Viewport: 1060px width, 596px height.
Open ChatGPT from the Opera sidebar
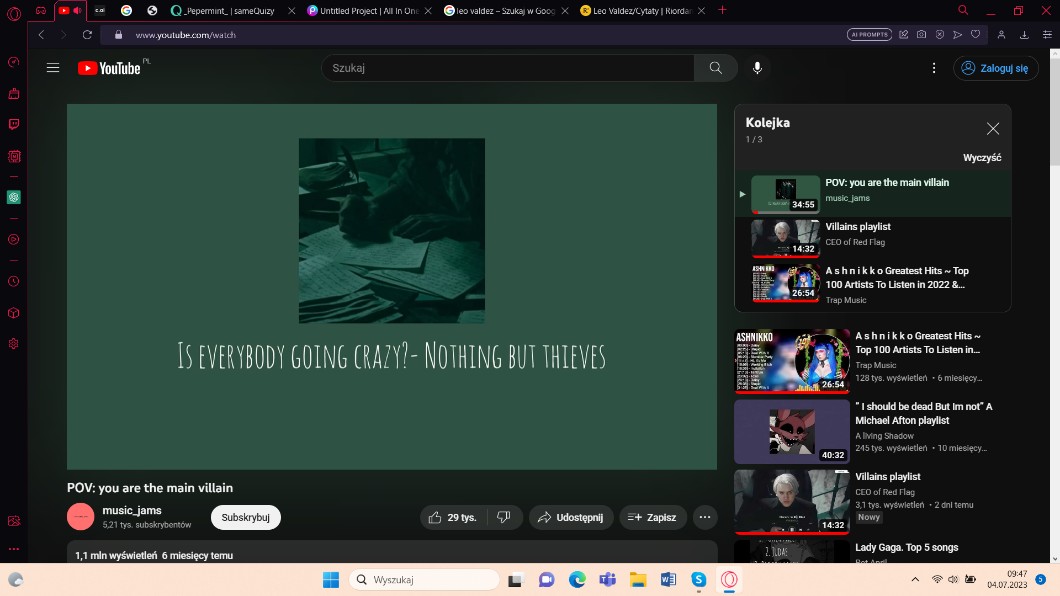click(14, 197)
